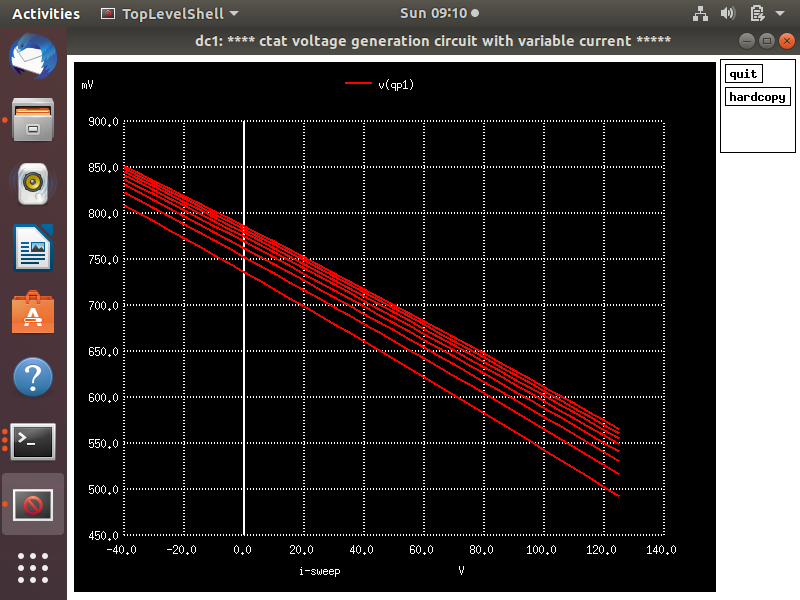Open the TopLevelShell menu
The width and height of the screenshot is (800, 600).
point(168,13)
